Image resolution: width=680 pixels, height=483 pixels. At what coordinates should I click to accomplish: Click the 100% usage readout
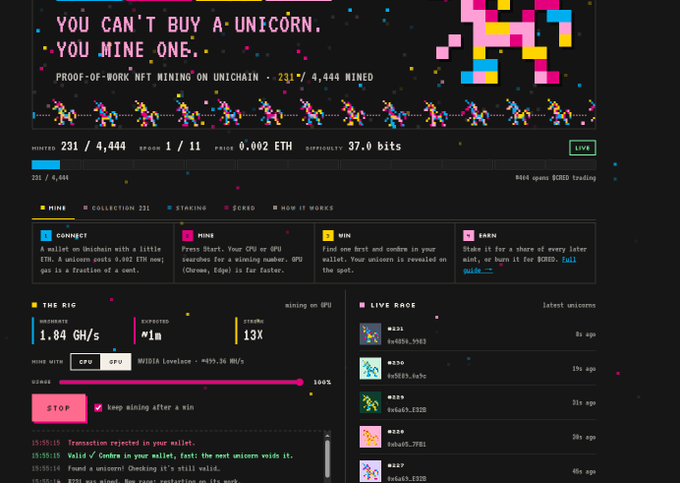point(322,382)
